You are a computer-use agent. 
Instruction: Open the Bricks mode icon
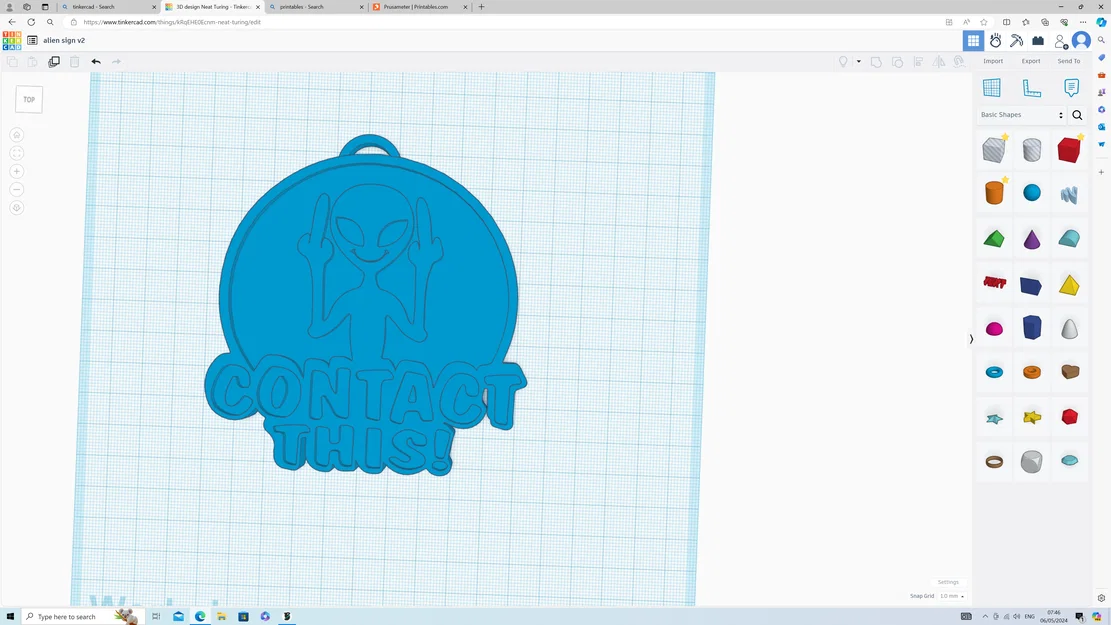tap(1038, 40)
